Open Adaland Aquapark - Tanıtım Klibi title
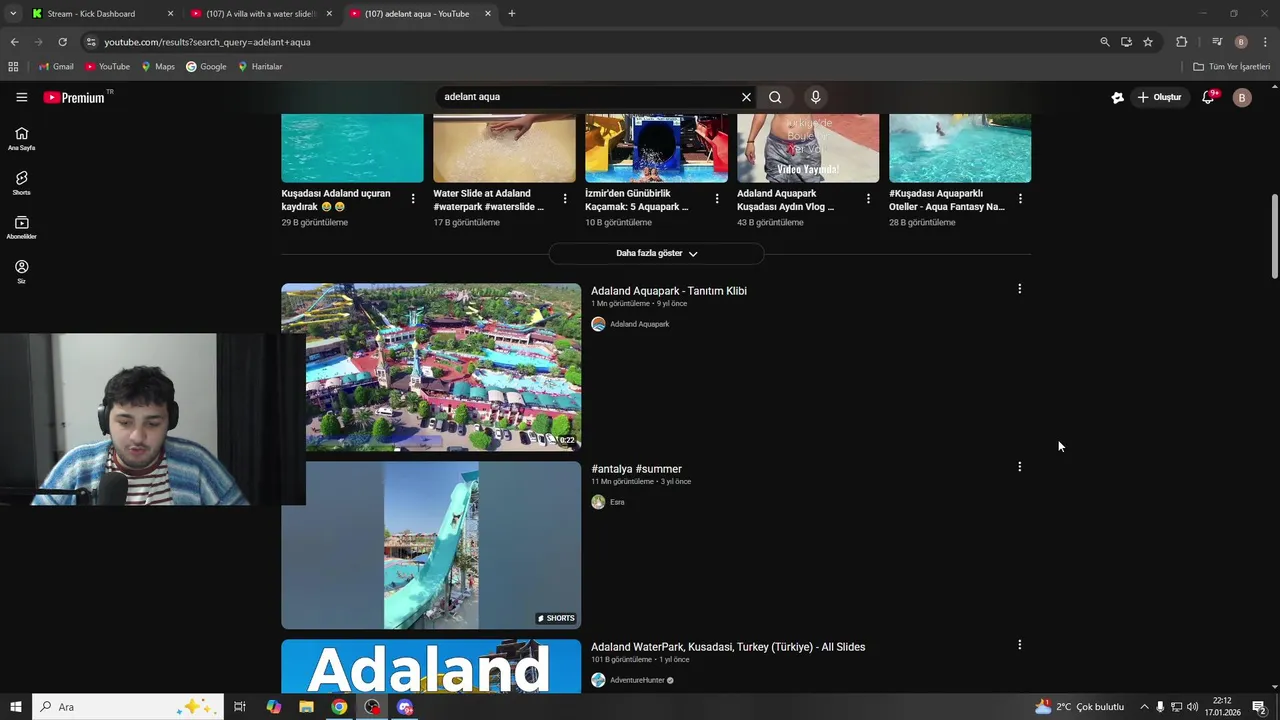 click(x=669, y=291)
